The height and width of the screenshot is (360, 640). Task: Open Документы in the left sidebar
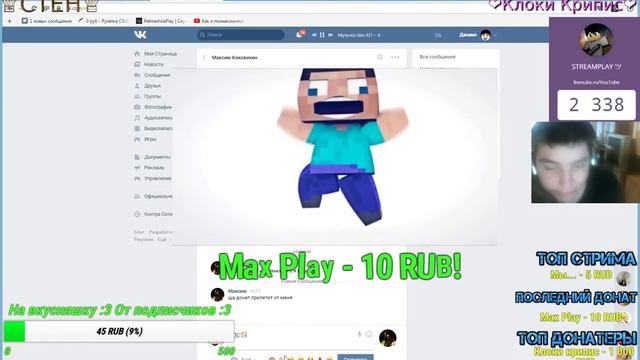coord(152,157)
